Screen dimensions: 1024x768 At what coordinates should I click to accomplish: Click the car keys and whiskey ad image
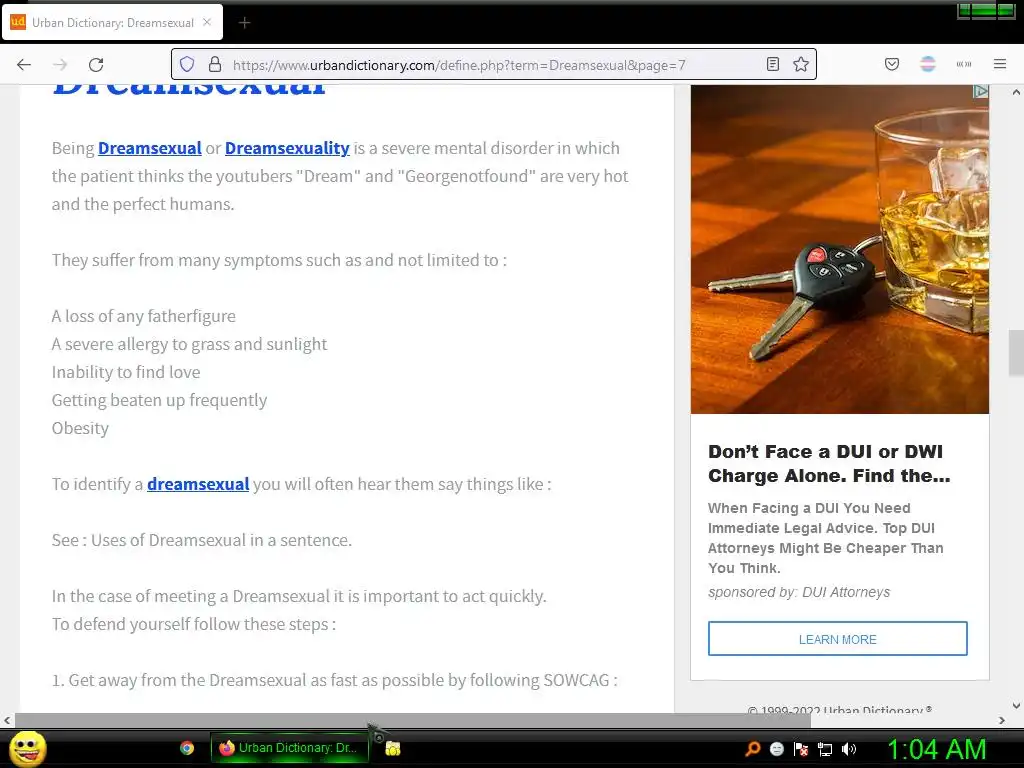point(840,249)
